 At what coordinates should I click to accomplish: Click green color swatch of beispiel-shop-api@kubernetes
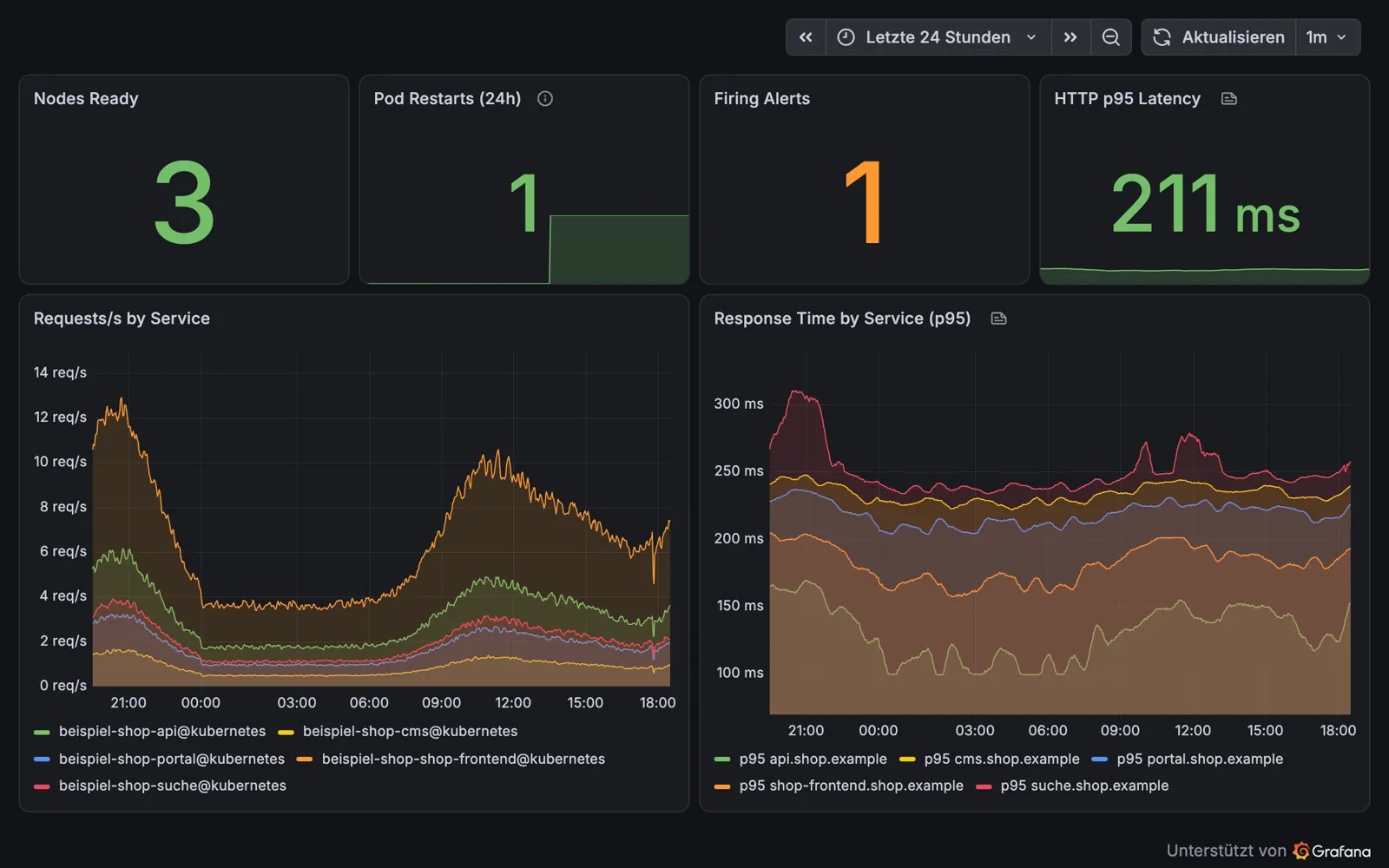[x=42, y=733]
